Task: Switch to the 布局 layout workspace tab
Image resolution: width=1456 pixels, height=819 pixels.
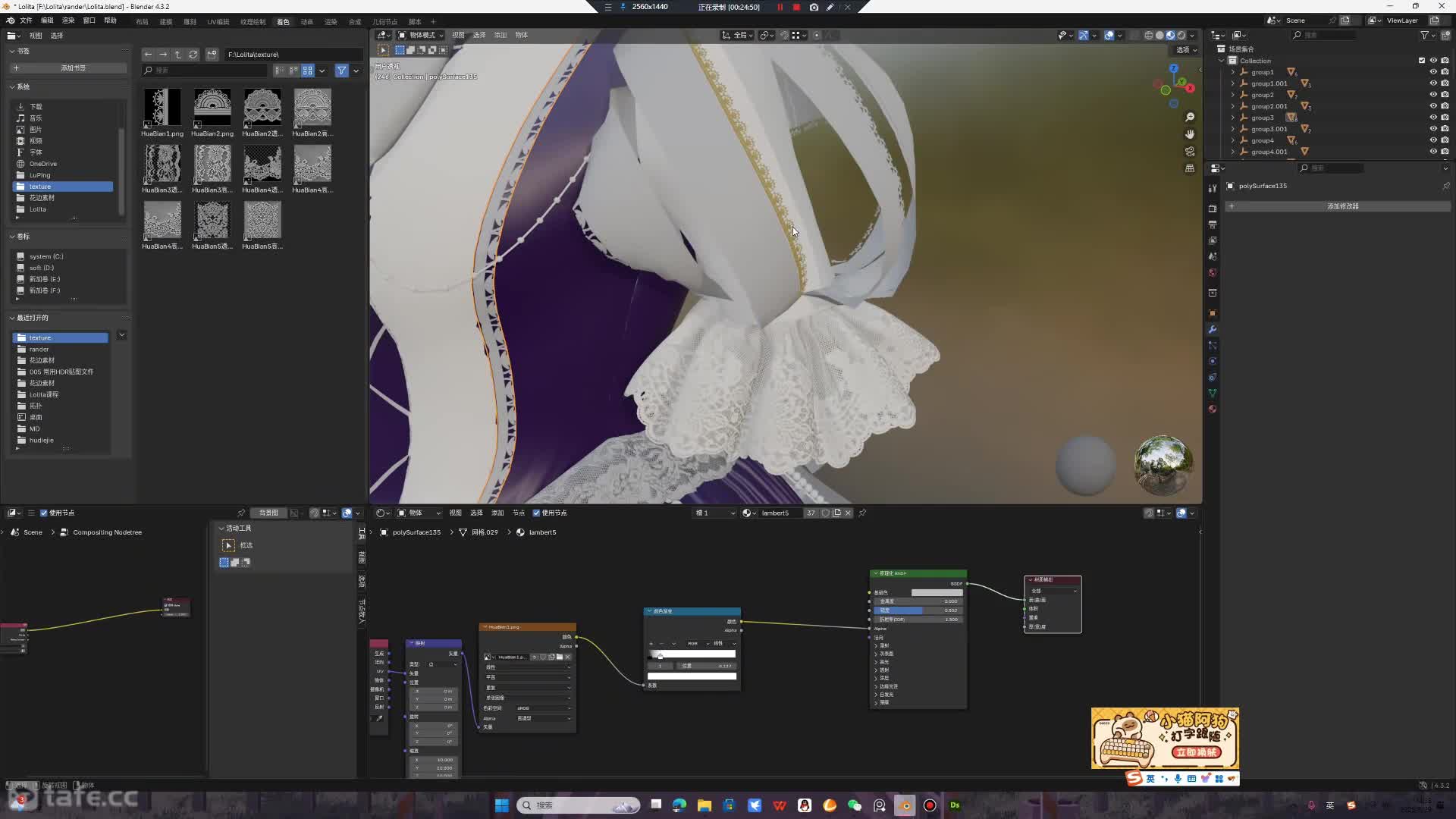Action: pos(142,22)
